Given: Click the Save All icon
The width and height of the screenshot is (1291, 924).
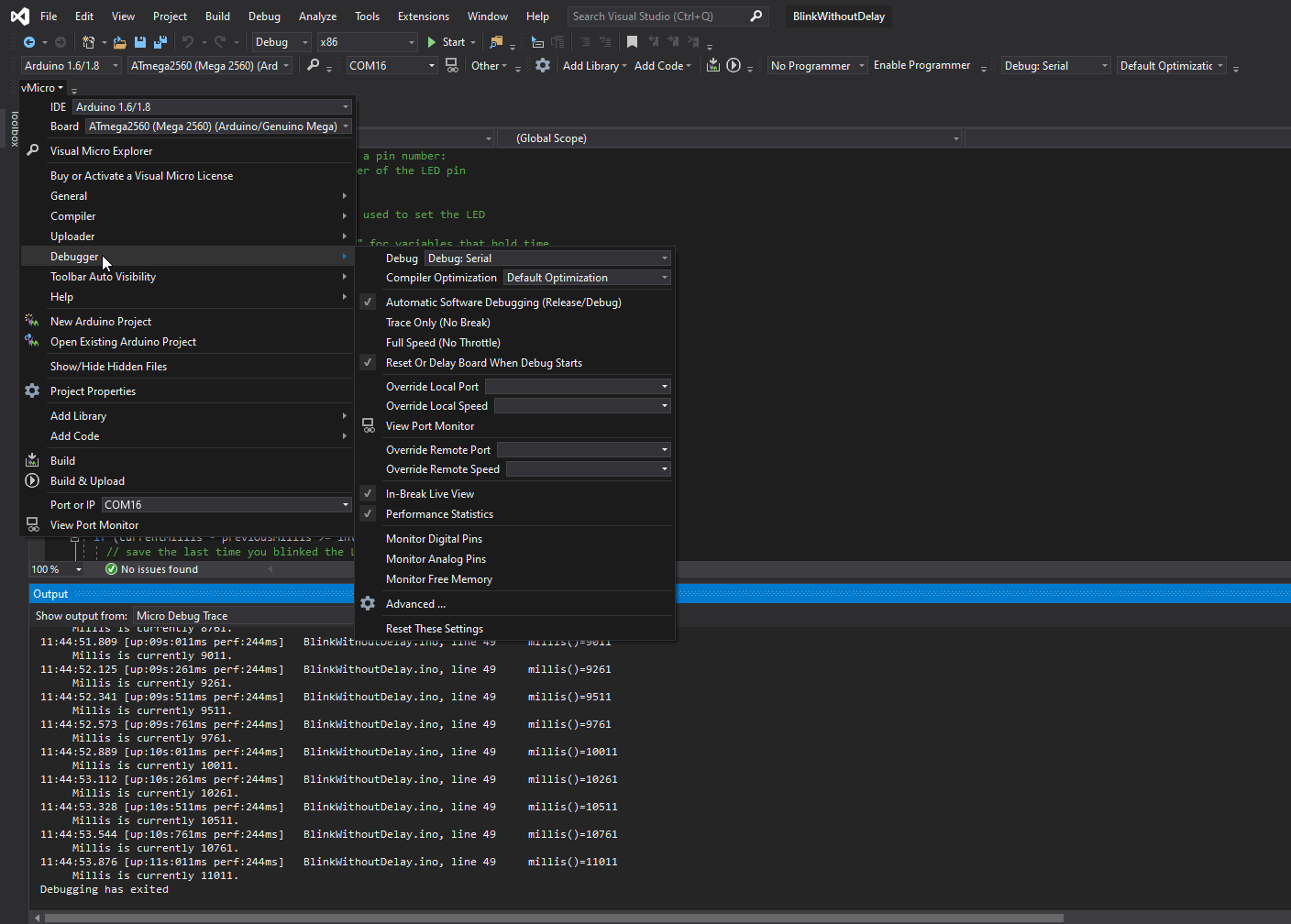Looking at the screenshot, I should [x=160, y=42].
